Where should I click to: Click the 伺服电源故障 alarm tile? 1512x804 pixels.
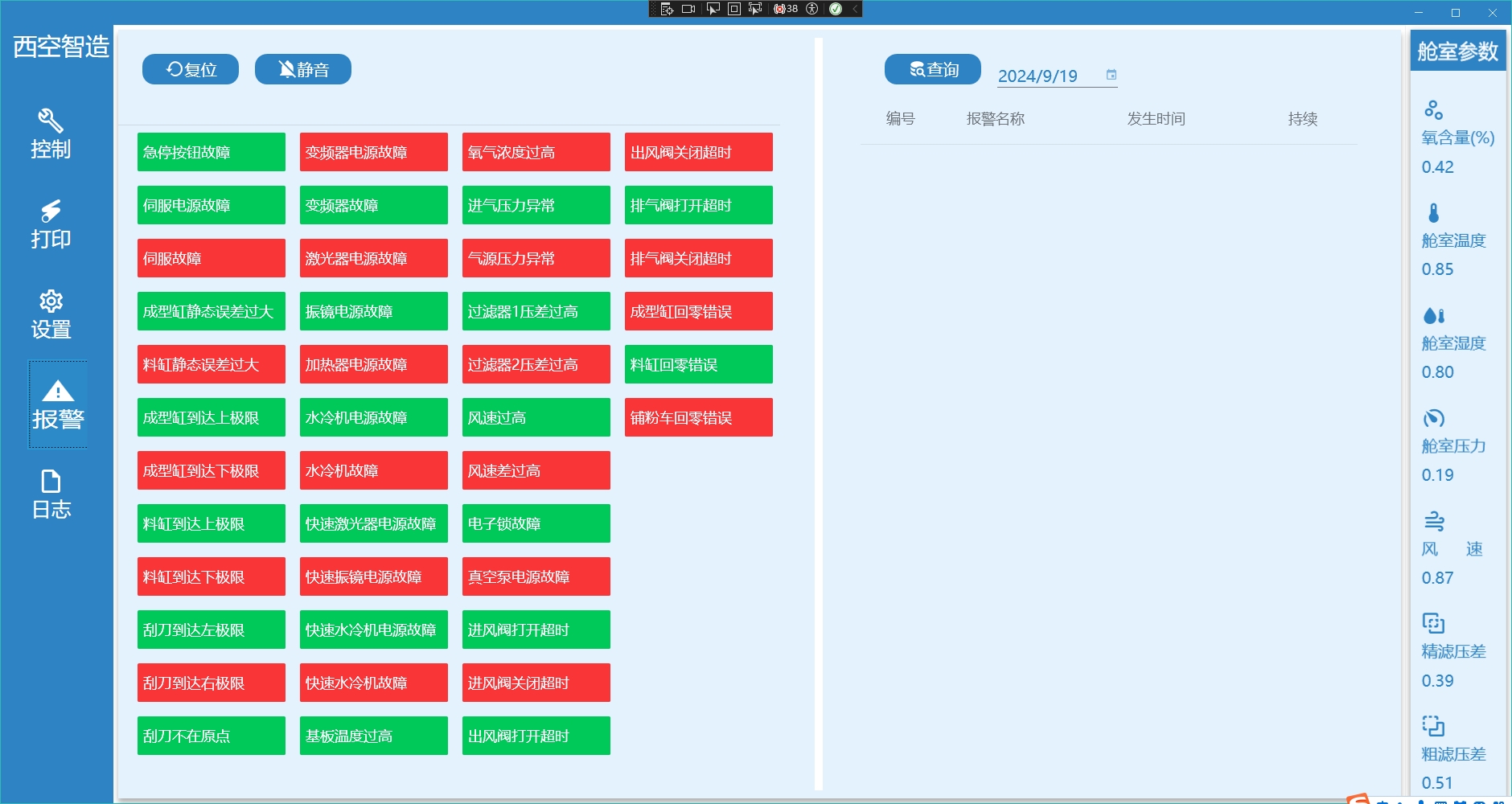point(212,205)
